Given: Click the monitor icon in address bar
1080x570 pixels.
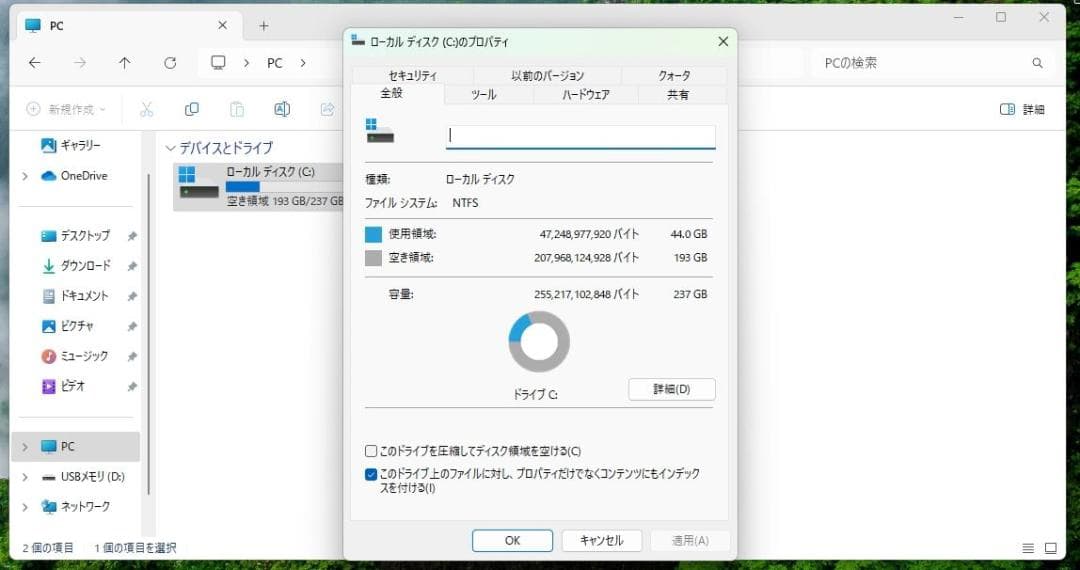Looking at the screenshot, I should (x=218, y=63).
